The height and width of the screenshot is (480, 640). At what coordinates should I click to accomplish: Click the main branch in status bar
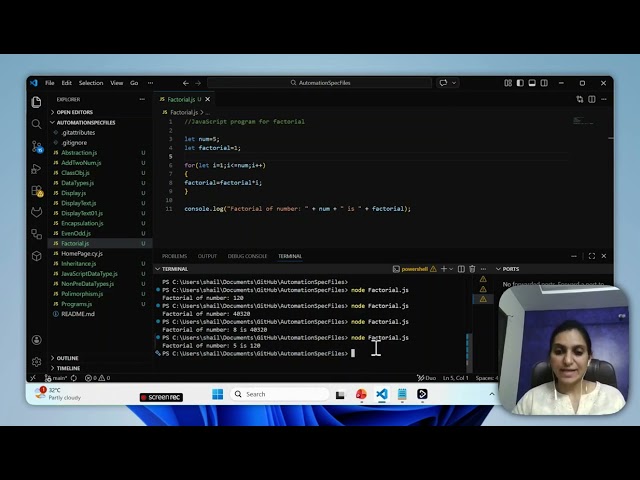point(56,378)
